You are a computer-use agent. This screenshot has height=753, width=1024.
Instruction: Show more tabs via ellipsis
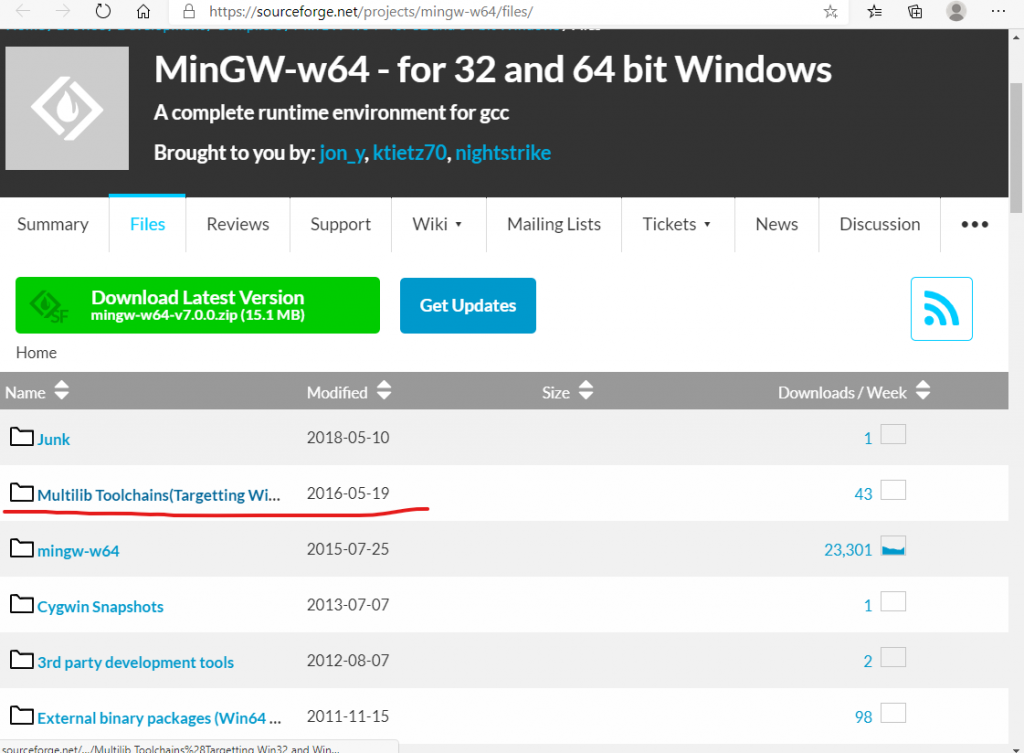point(974,224)
